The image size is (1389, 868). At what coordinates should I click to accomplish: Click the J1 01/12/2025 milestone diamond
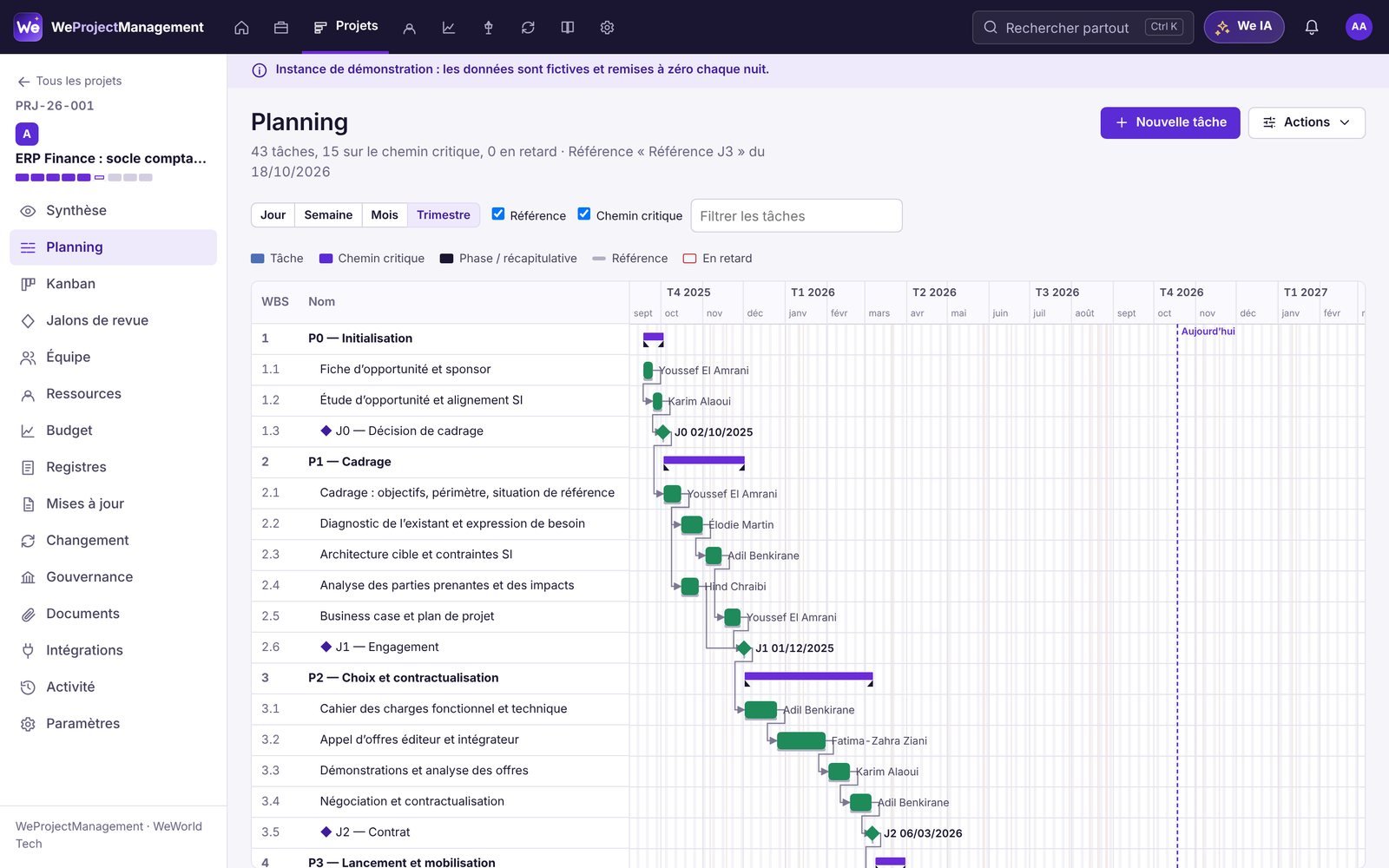(744, 648)
